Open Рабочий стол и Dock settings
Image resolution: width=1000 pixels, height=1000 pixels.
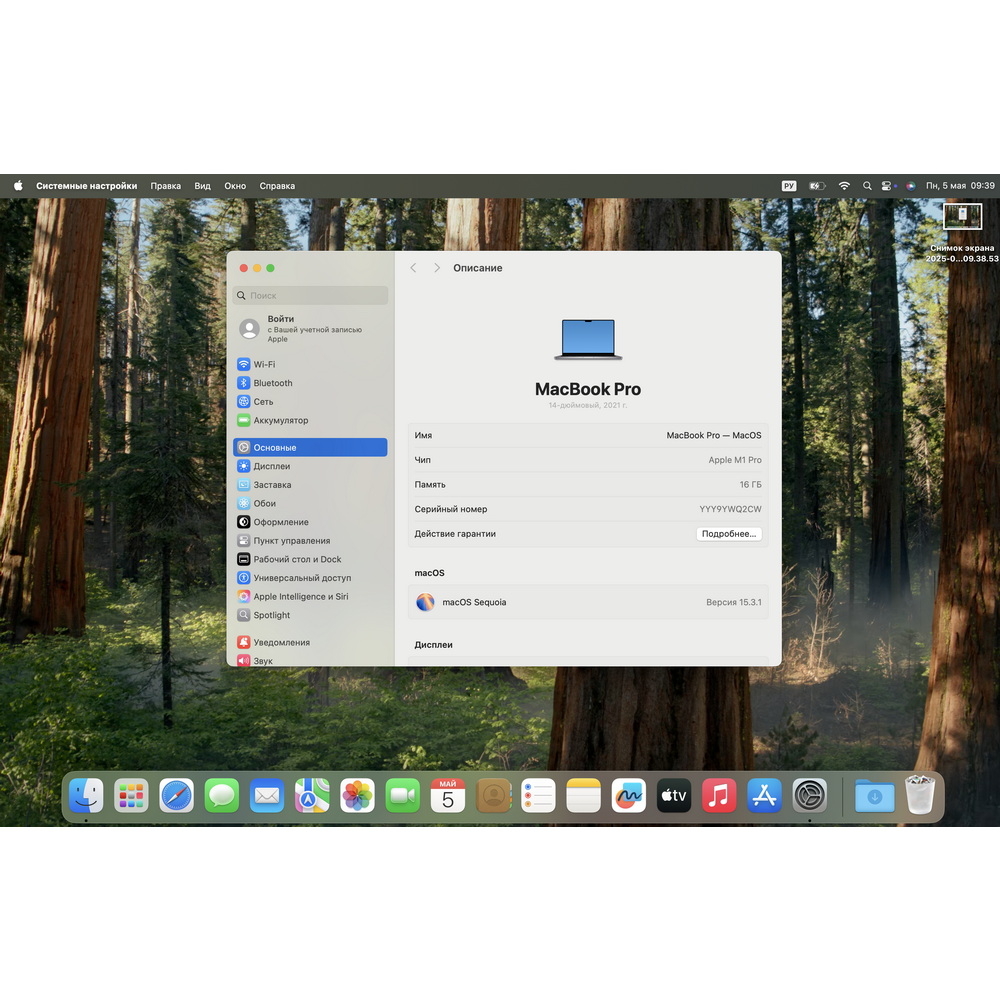click(311, 559)
